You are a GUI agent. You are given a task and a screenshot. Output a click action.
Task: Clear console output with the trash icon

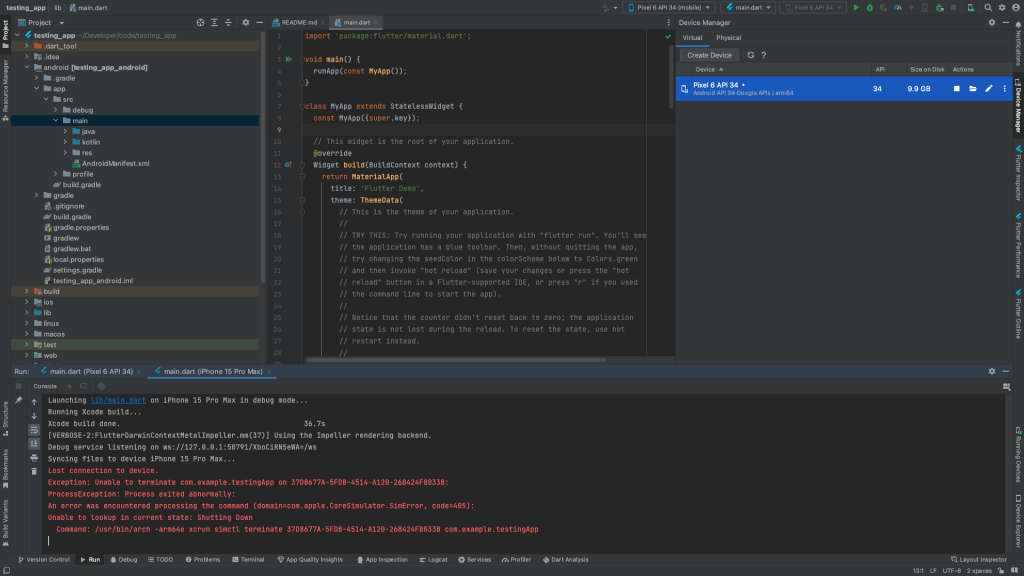34,471
